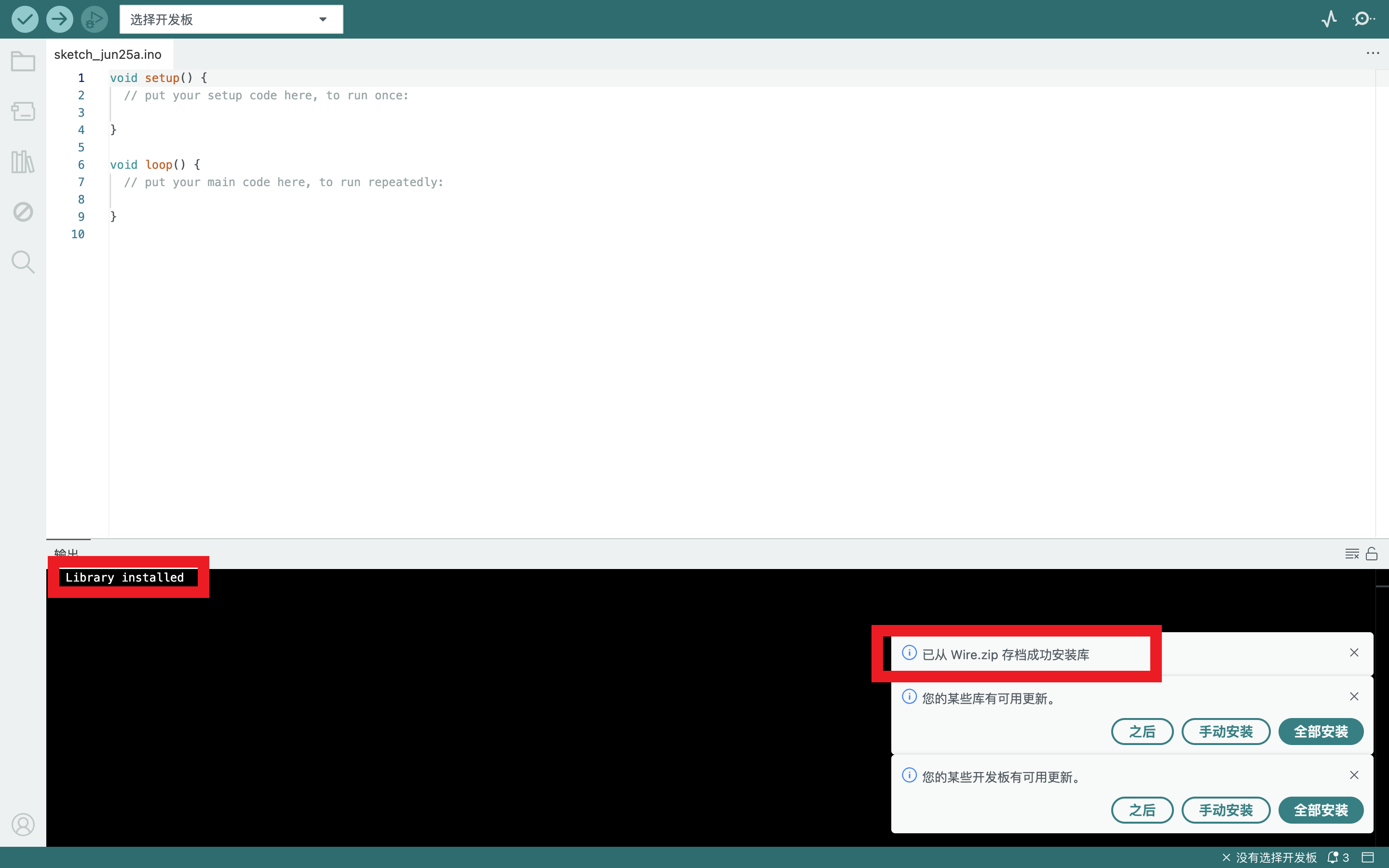Open the Serial Plotter
This screenshot has height=868, width=1389.
[1329, 19]
